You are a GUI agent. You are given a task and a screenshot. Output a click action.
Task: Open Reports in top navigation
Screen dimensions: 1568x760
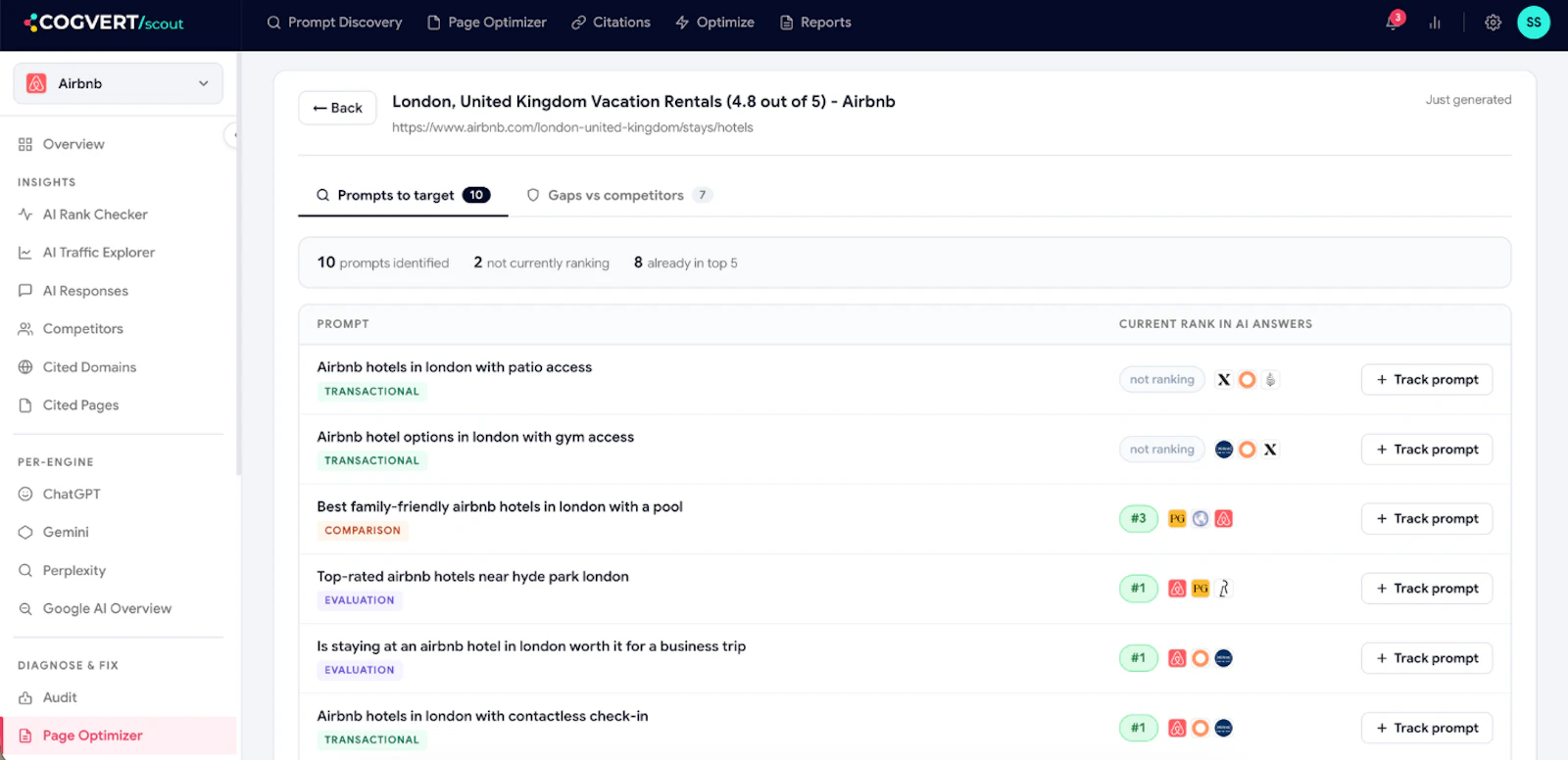point(815,23)
